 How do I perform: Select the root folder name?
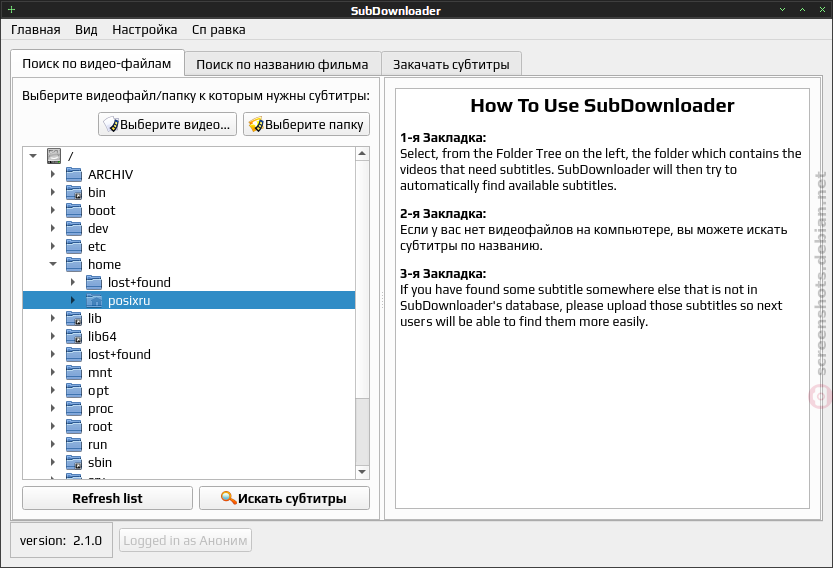[x=100, y=427]
